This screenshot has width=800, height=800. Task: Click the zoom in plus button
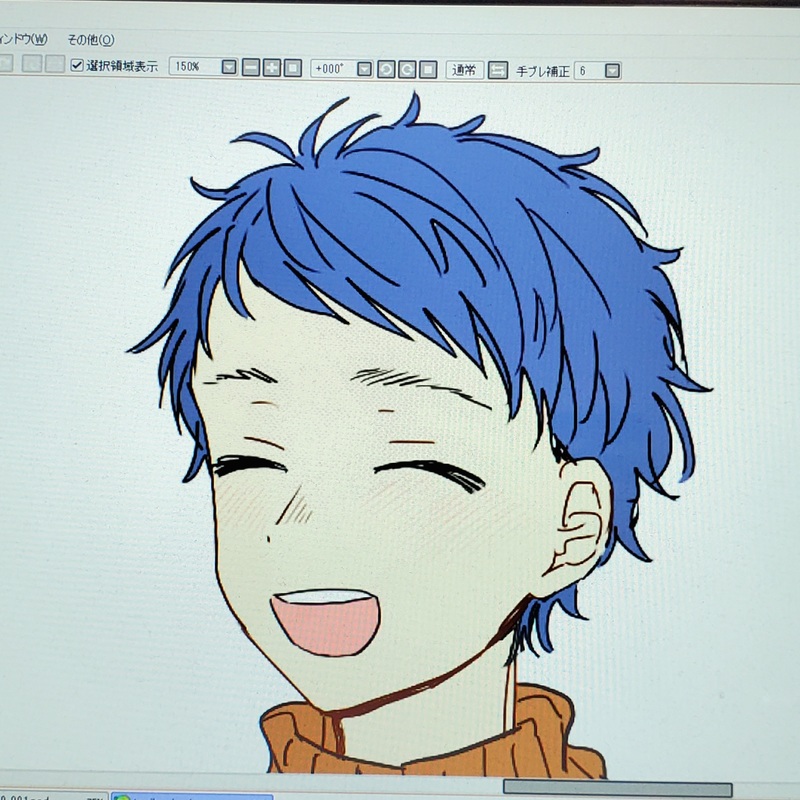click(x=271, y=67)
